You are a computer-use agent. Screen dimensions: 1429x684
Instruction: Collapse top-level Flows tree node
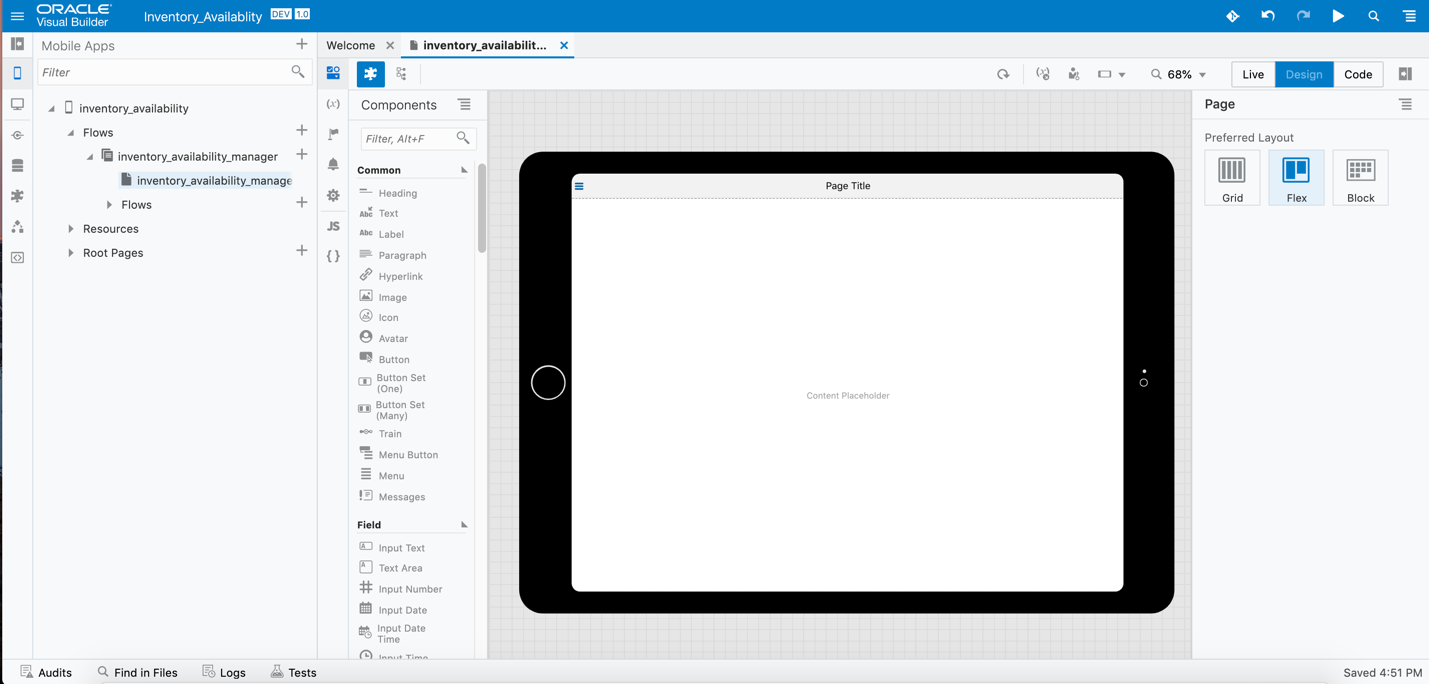pos(70,132)
